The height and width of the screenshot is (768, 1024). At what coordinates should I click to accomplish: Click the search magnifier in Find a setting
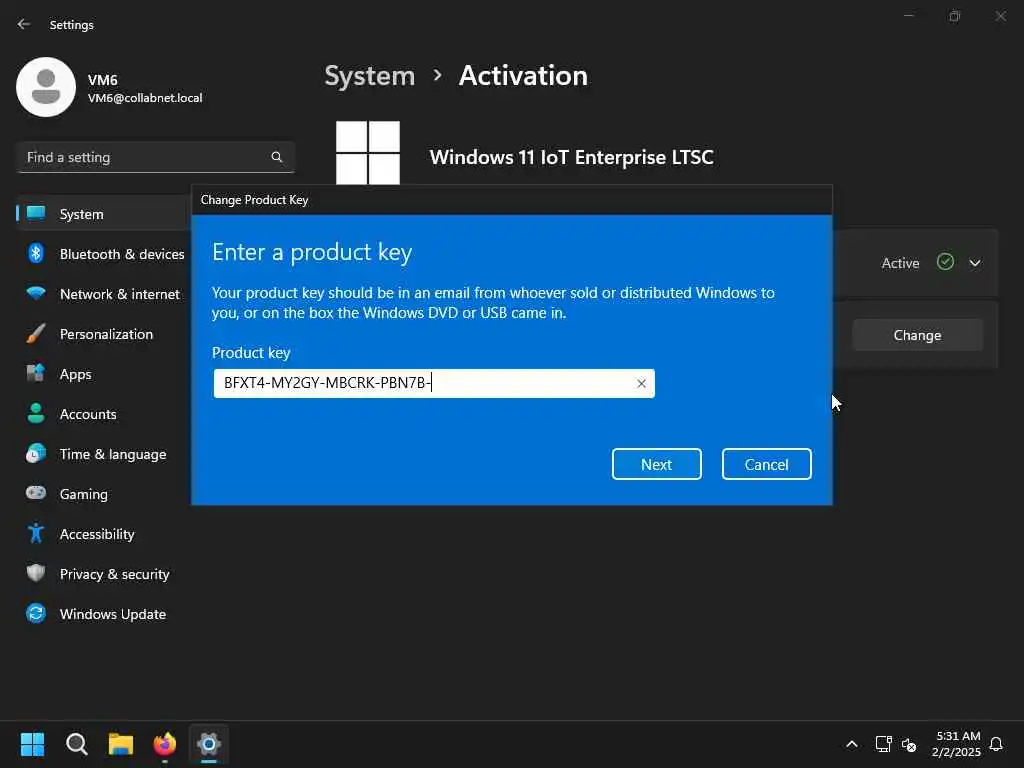pos(277,157)
